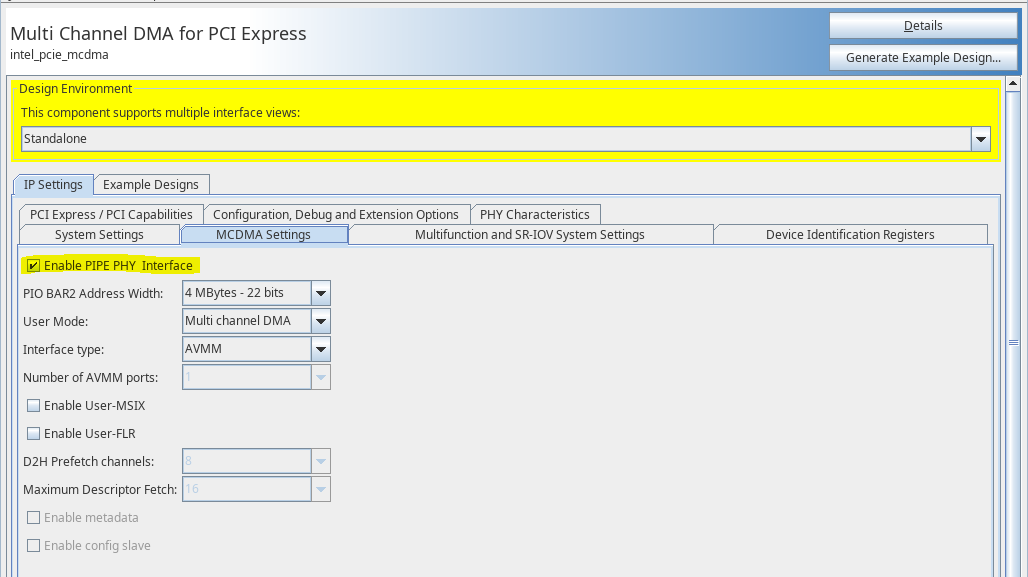Viewport: 1028px width, 577px height.
Task: Open Configuration, Debug and Extension Options tab
Action: pos(336,214)
